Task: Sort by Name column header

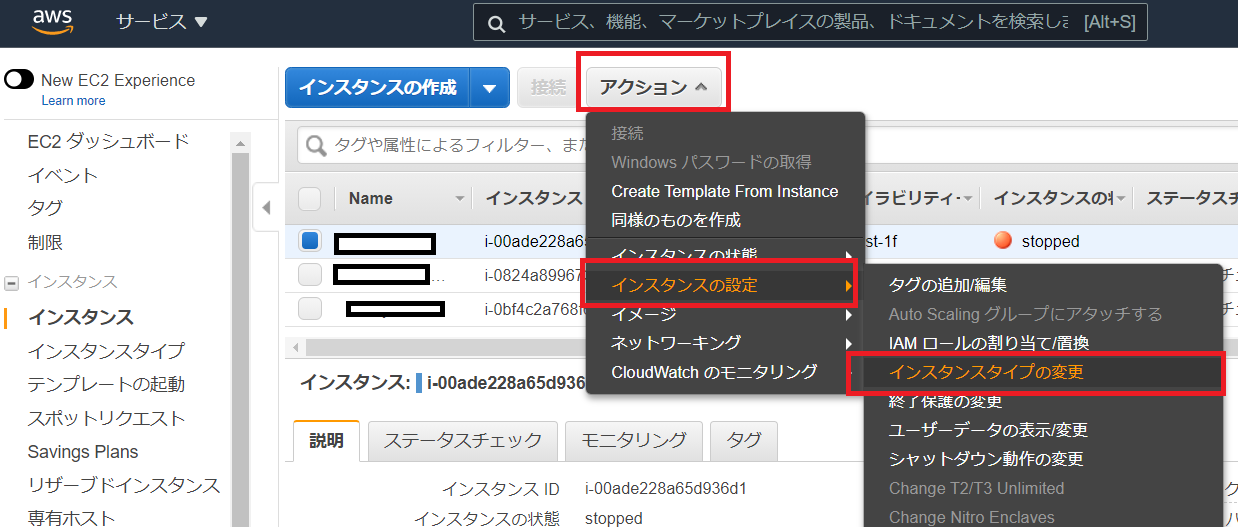Action: point(371,198)
